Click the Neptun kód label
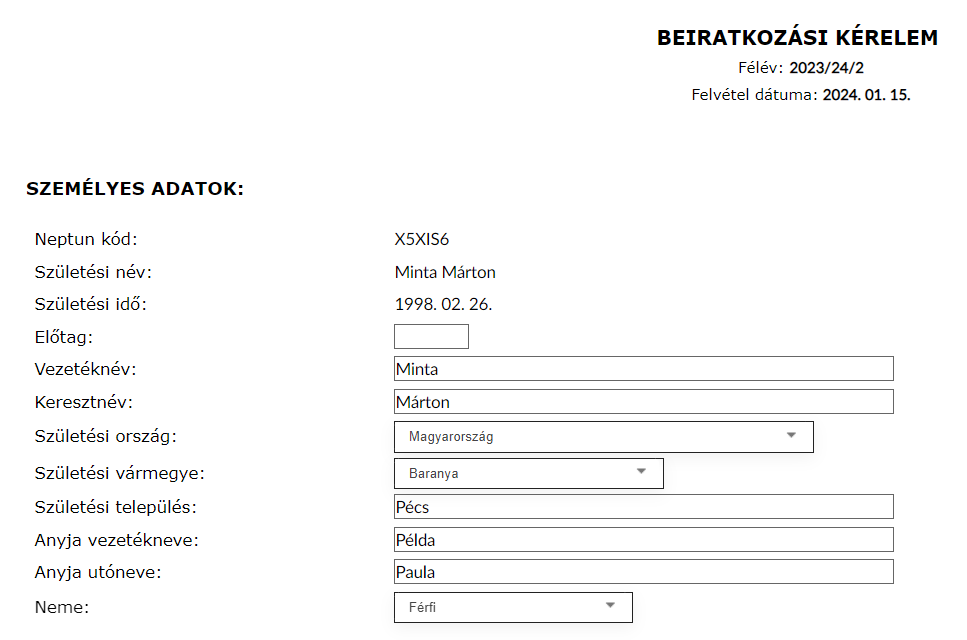 85,240
